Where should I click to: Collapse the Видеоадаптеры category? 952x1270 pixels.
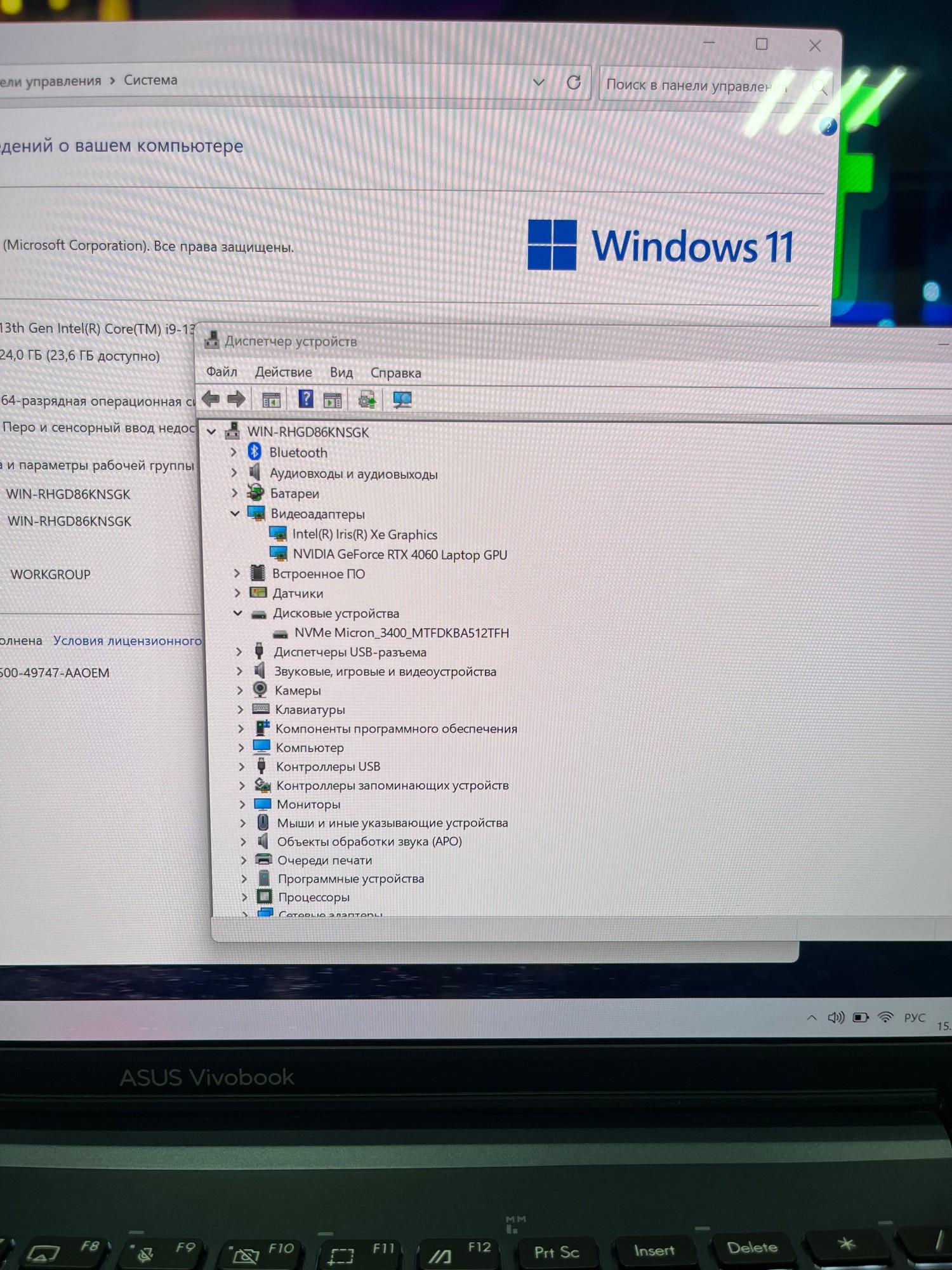click(235, 513)
